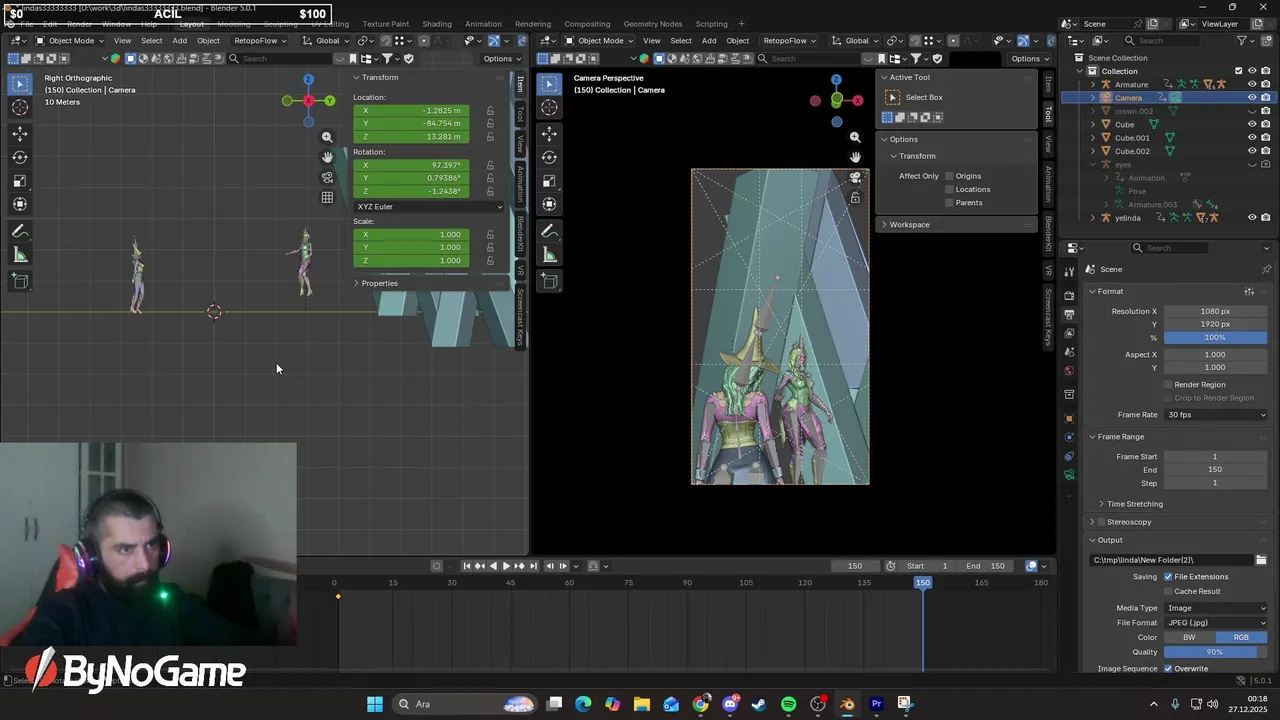Viewport: 1280px width, 720px height.
Task: Click the zoom magnifier in camera viewport
Action: click(855, 137)
